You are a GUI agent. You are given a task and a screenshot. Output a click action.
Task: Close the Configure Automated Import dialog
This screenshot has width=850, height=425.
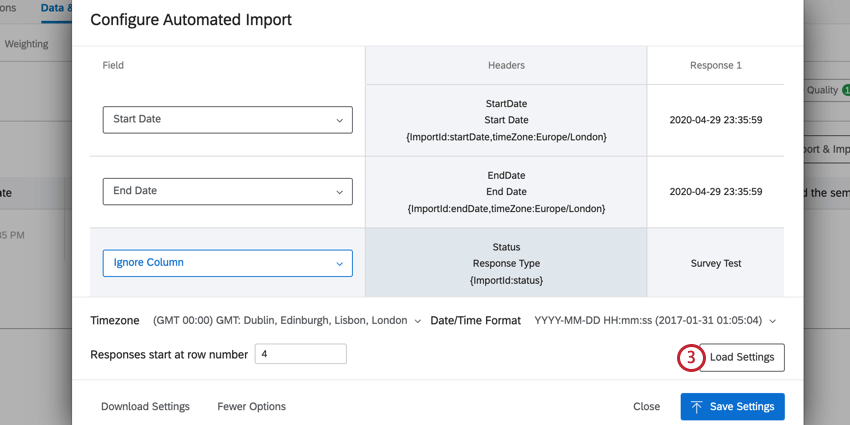[646, 407]
